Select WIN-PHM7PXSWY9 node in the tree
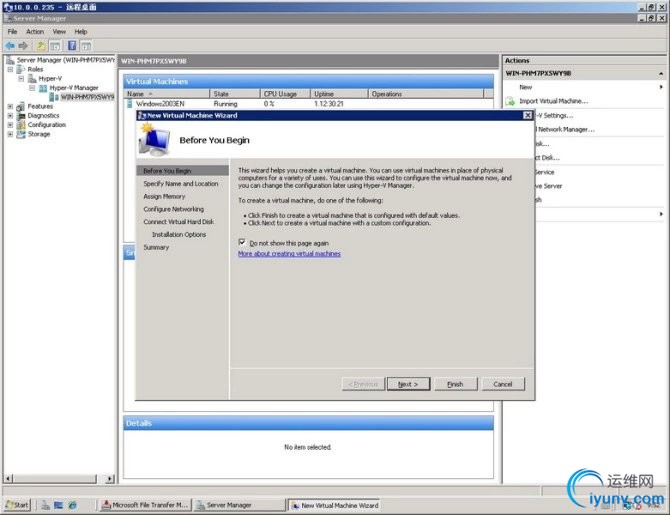 pyautogui.click(x=87, y=97)
